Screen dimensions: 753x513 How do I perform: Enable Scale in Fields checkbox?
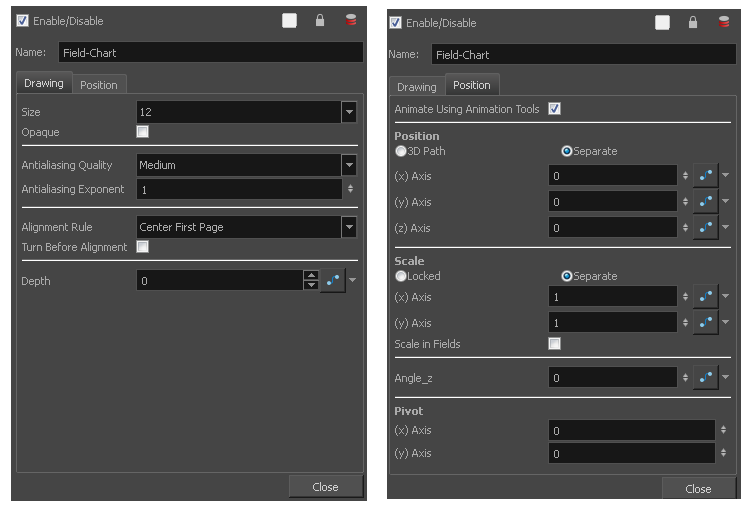(x=555, y=343)
